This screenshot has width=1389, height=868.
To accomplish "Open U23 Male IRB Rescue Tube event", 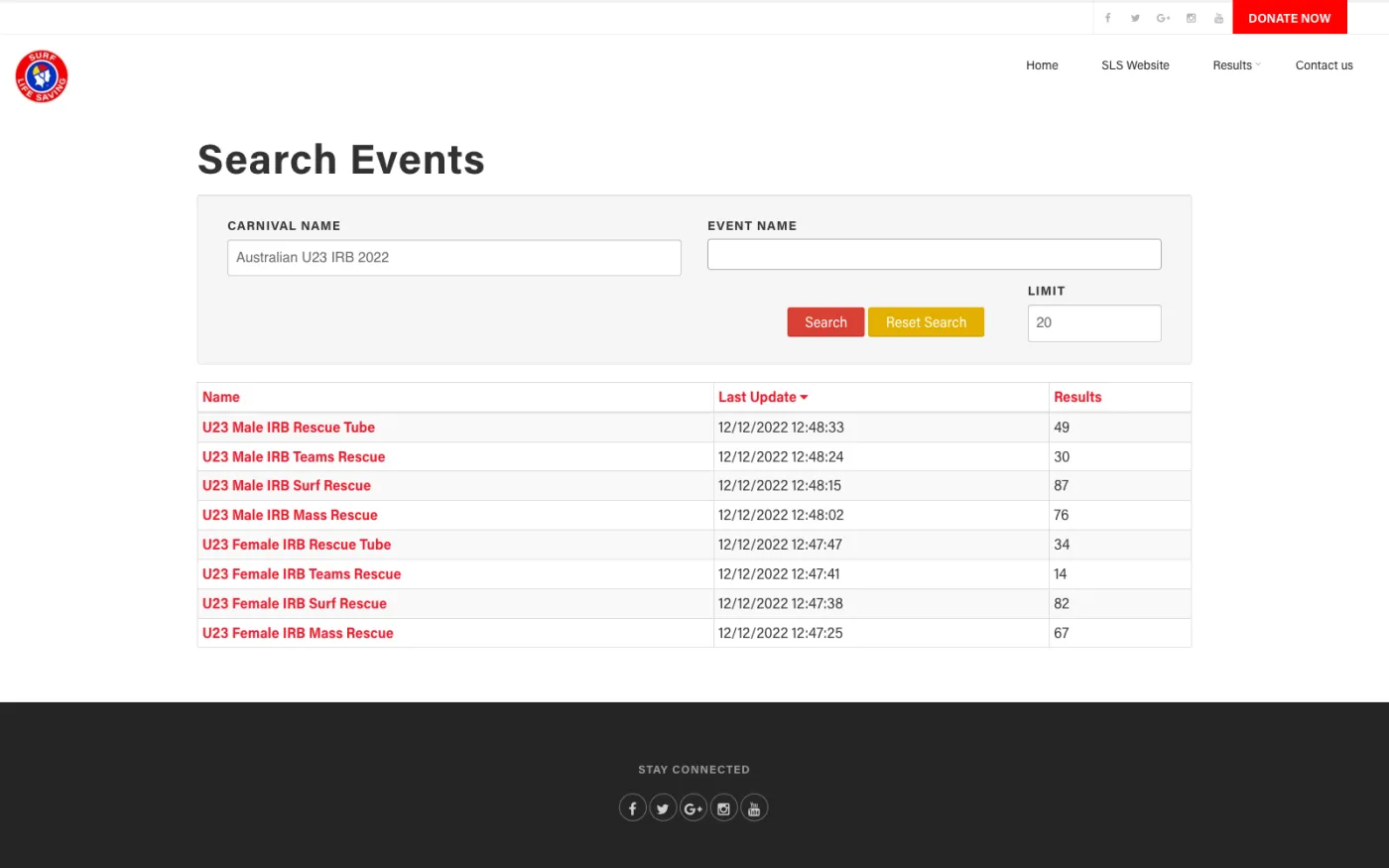I will tap(289, 428).
